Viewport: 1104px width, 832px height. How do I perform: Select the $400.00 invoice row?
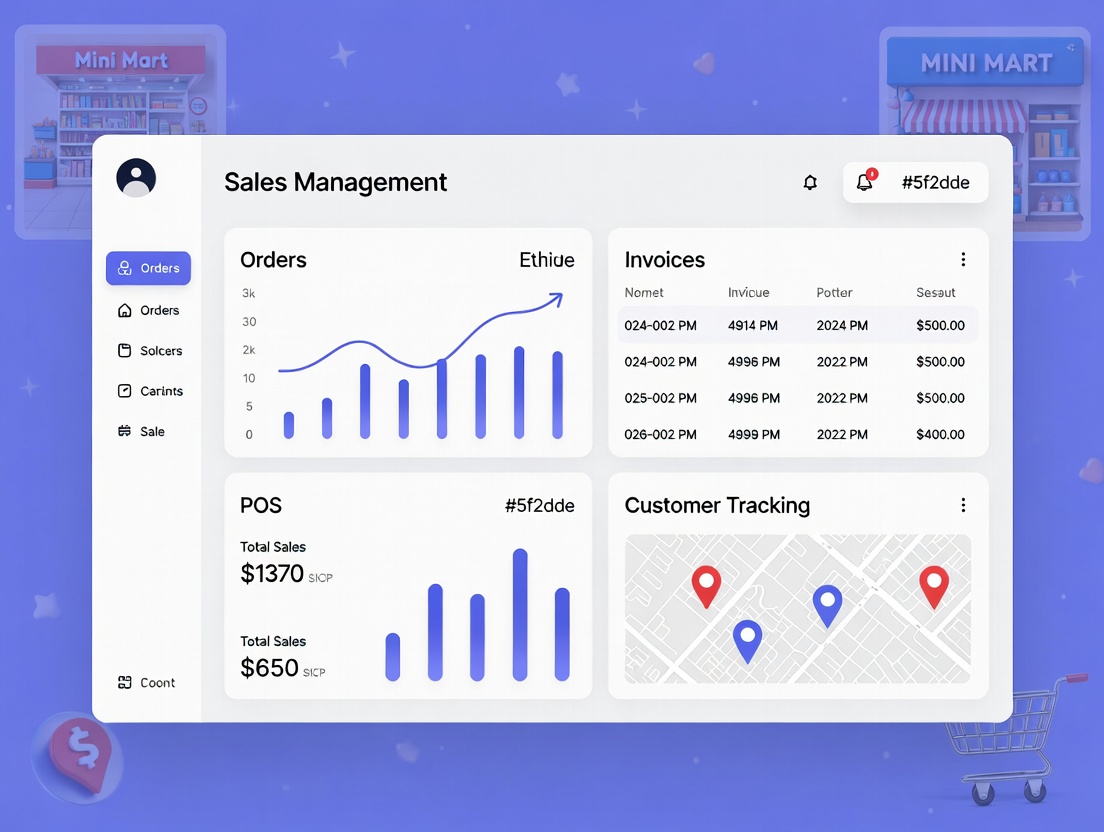(x=797, y=434)
